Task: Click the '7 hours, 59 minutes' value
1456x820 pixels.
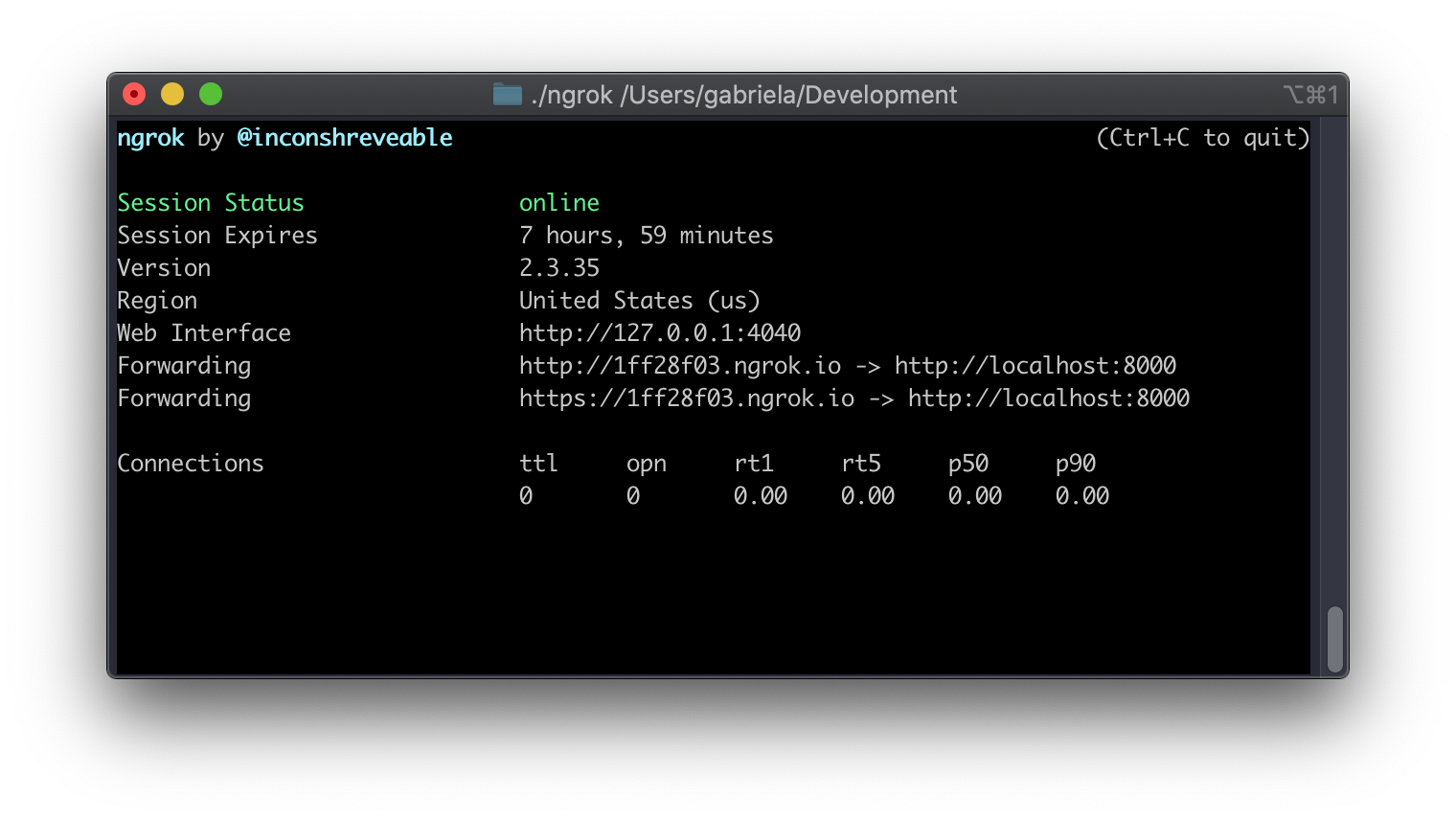Action: click(647, 236)
